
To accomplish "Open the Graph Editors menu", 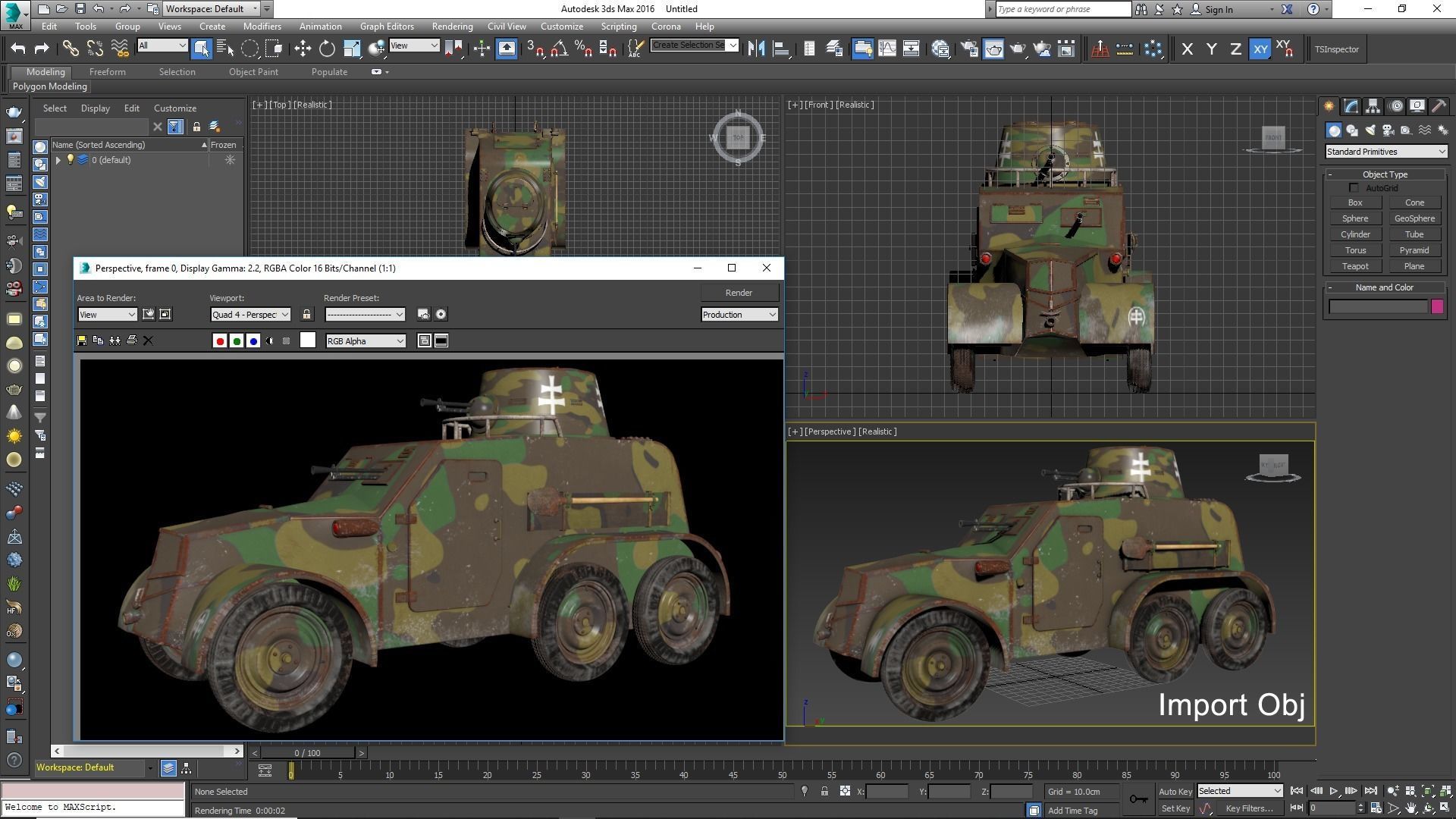I will (x=387, y=27).
